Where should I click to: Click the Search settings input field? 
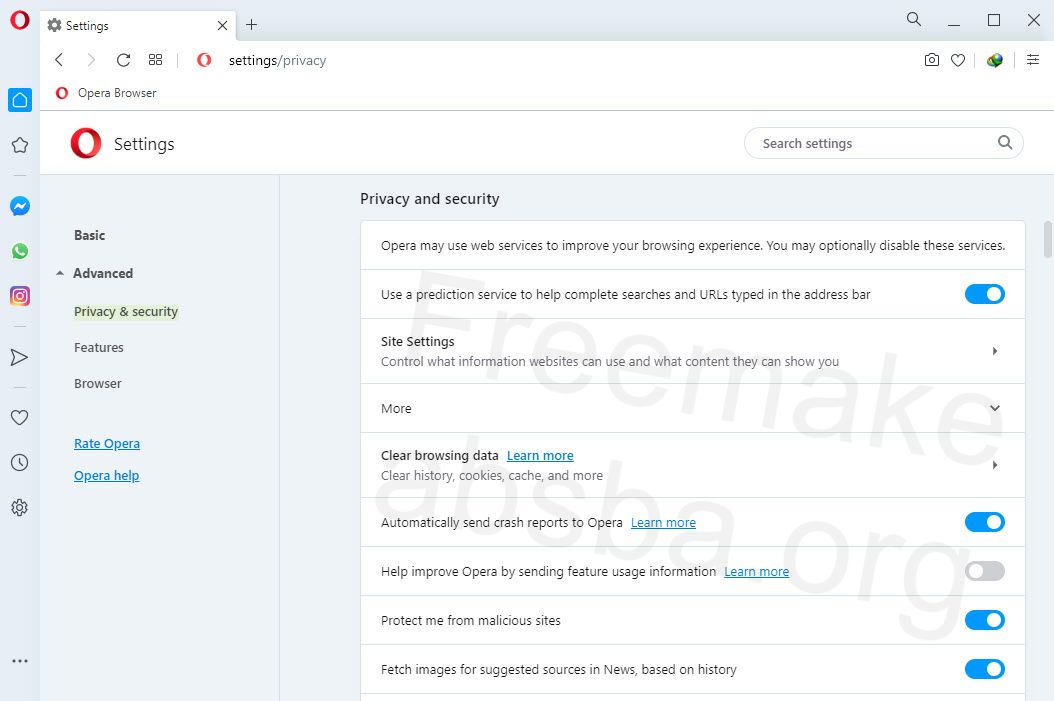click(883, 143)
